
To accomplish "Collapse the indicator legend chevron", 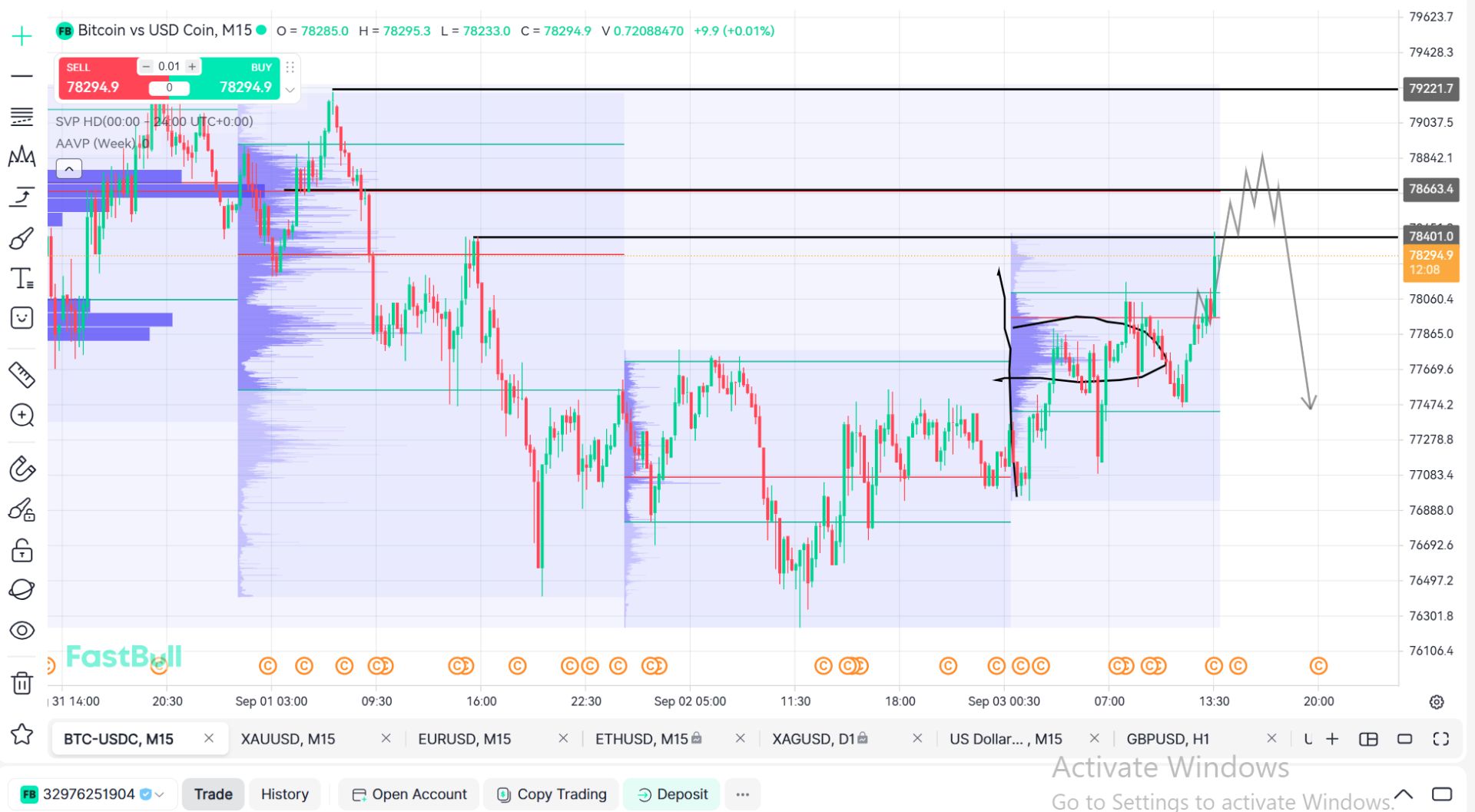I will pos(69,169).
